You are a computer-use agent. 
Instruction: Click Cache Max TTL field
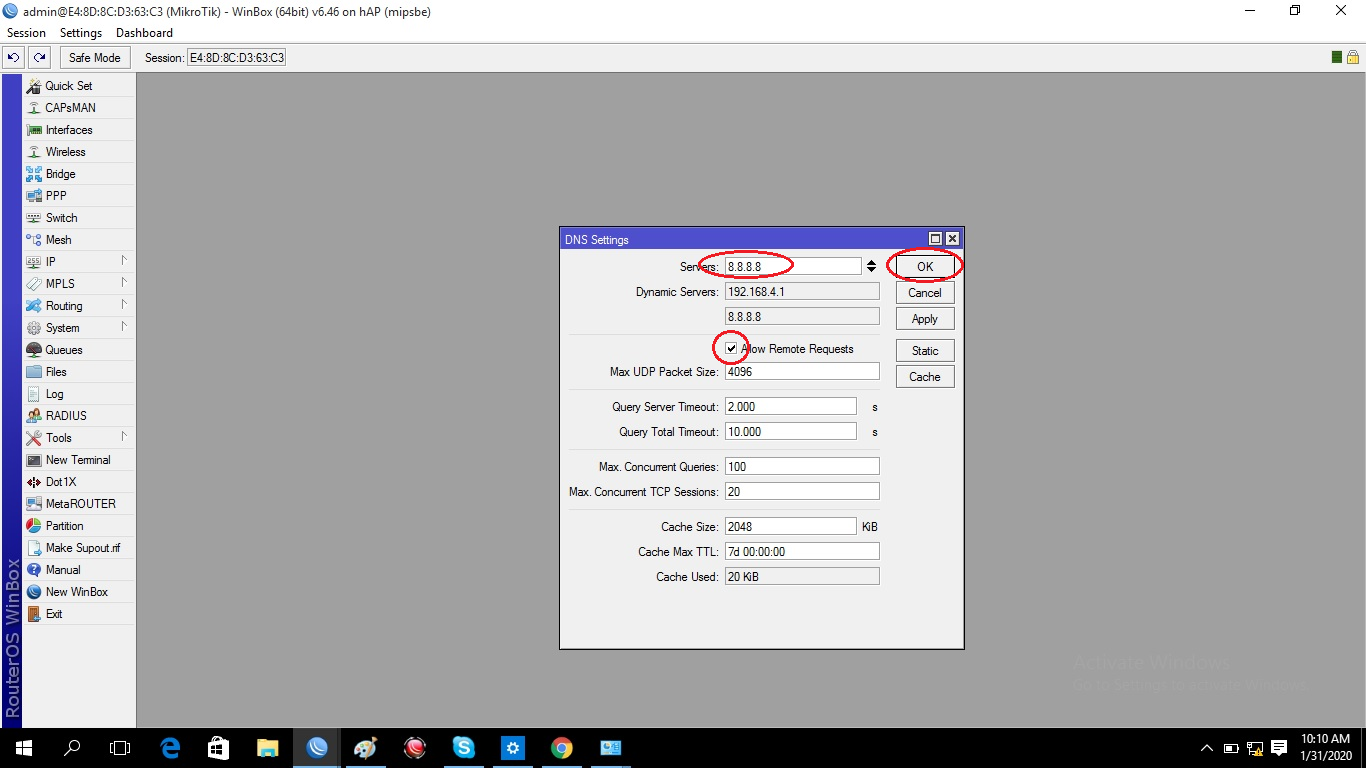tap(802, 552)
